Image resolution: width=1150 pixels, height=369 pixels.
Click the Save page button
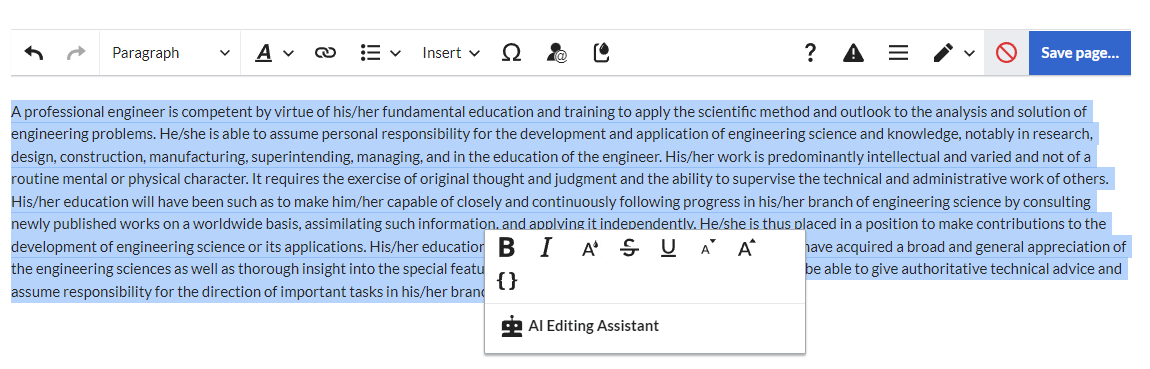tap(1080, 53)
